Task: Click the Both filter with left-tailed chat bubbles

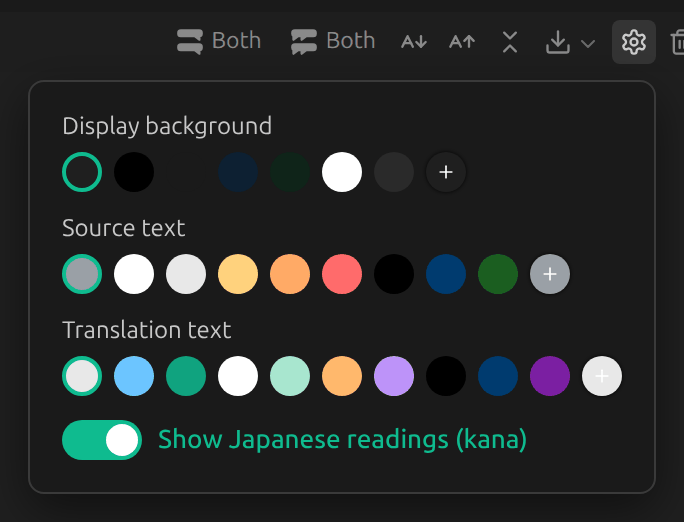Action: point(333,41)
